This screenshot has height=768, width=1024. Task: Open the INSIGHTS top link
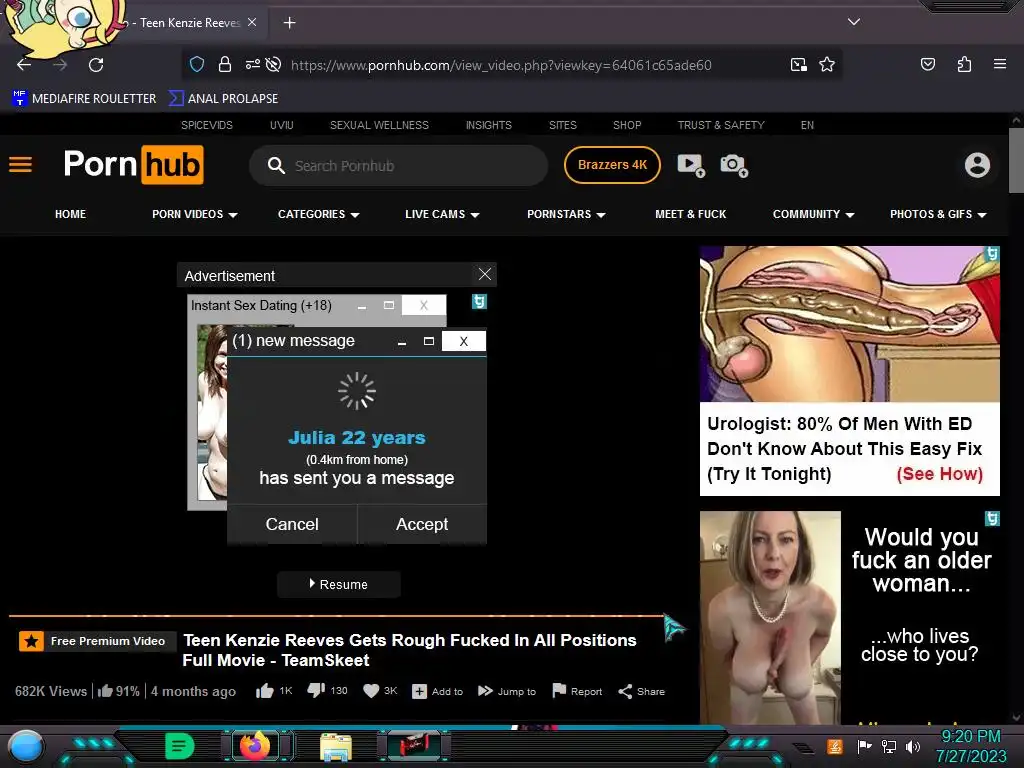(488, 125)
